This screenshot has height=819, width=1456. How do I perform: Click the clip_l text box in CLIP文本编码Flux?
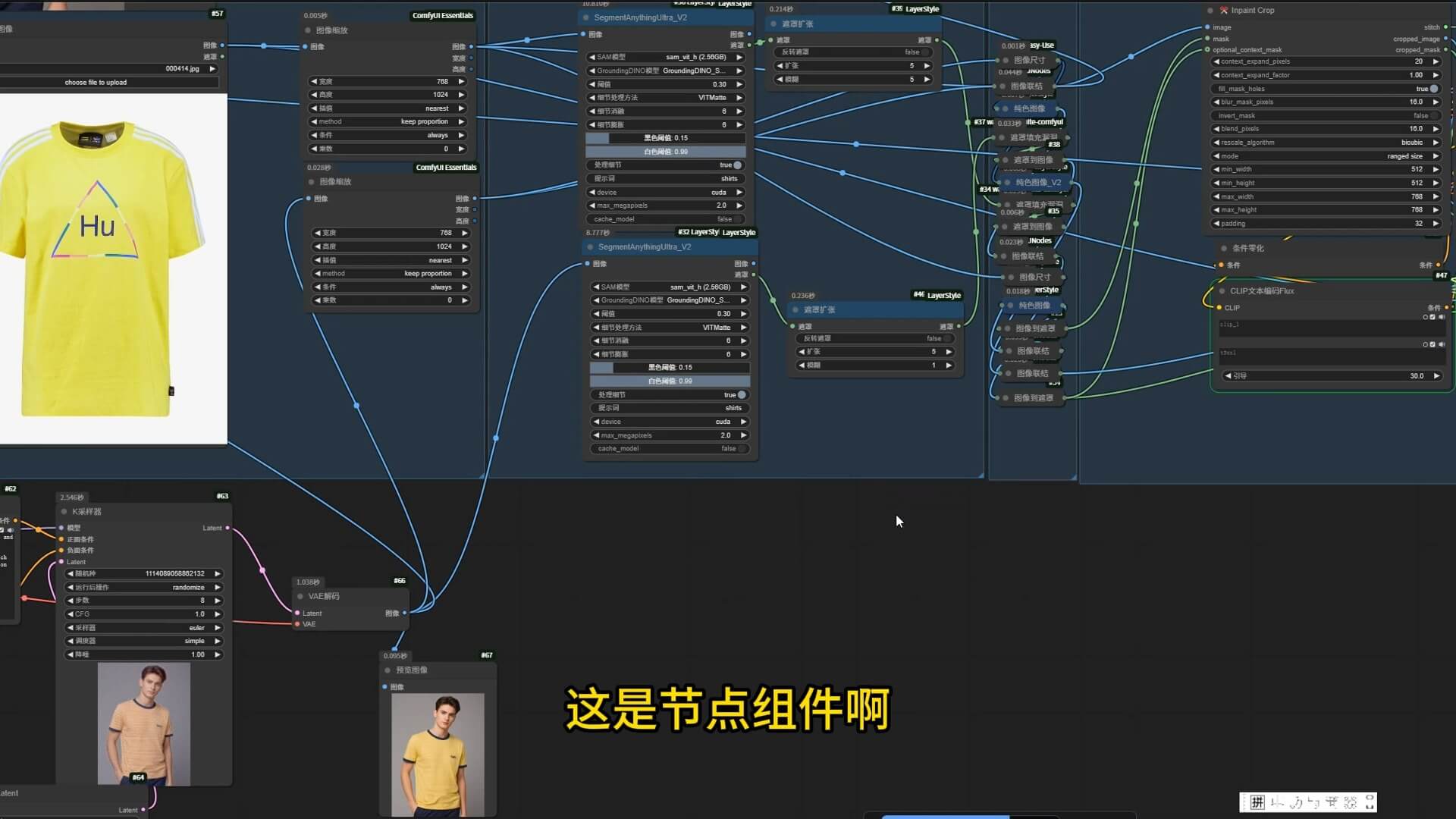point(1331,328)
